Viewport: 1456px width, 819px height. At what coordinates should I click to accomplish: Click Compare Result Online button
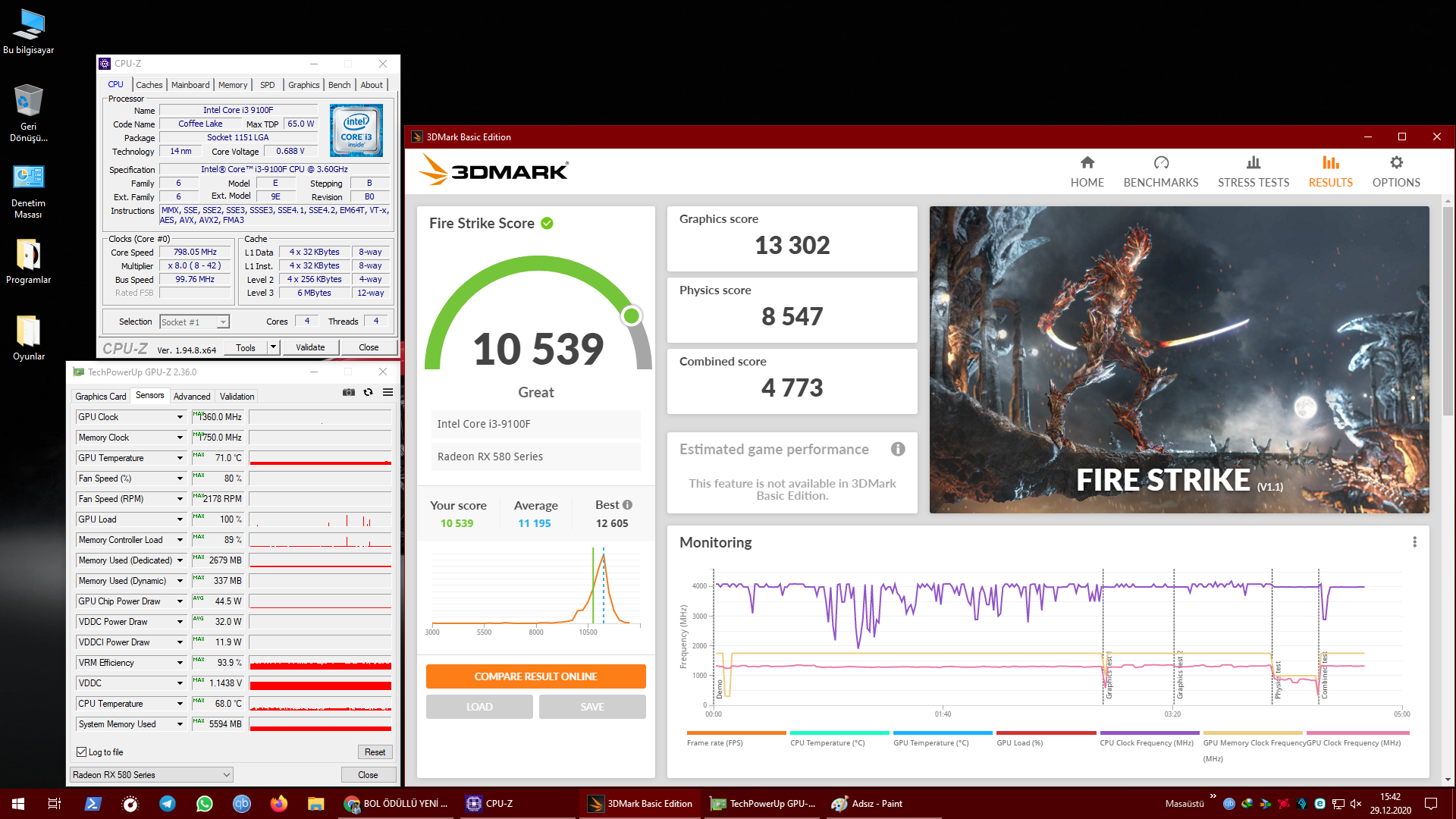pos(535,676)
